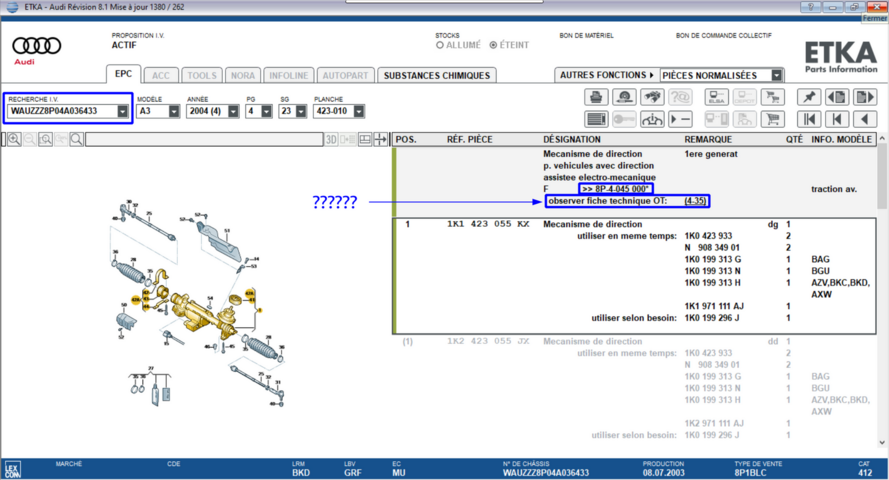Switch to the INFOLINE tab

pyautogui.click(x=289, y=75)
